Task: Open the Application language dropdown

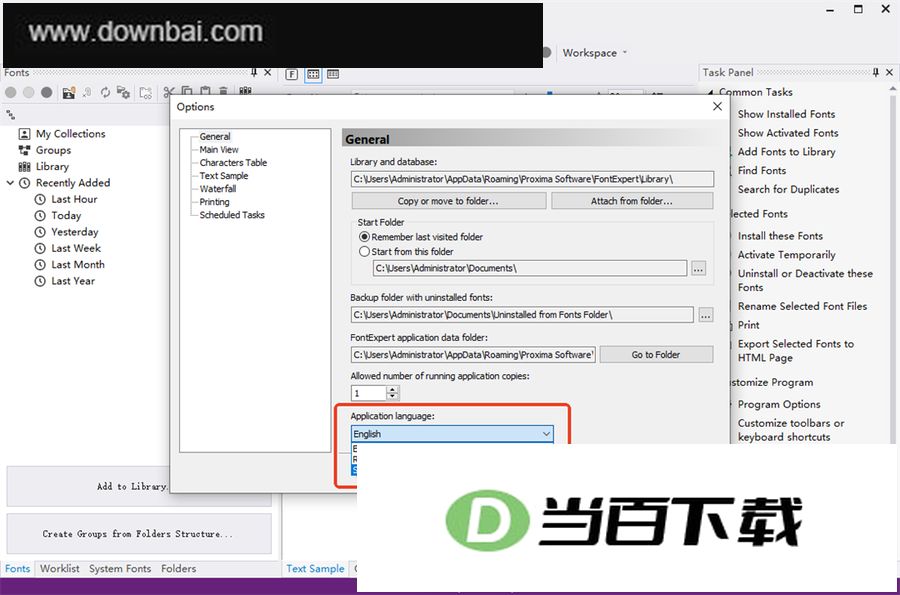Action: point(452,434)
